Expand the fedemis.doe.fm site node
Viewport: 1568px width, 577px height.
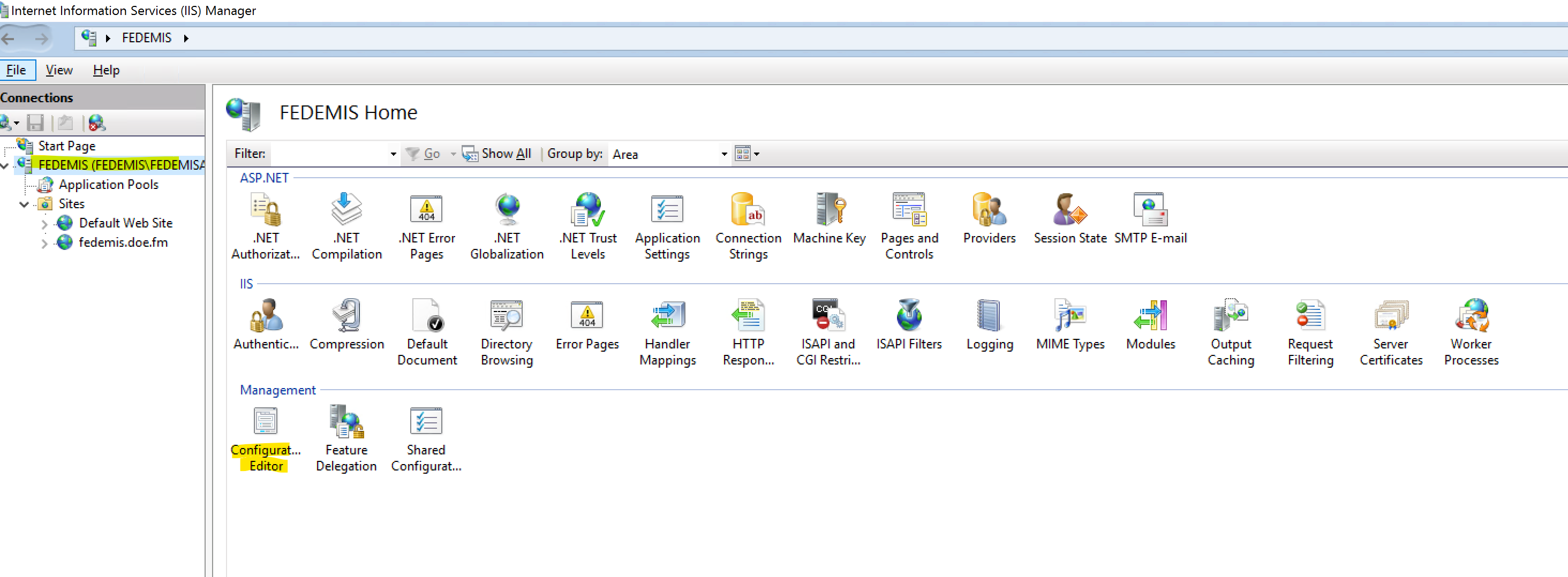click(x=44, y=244)
